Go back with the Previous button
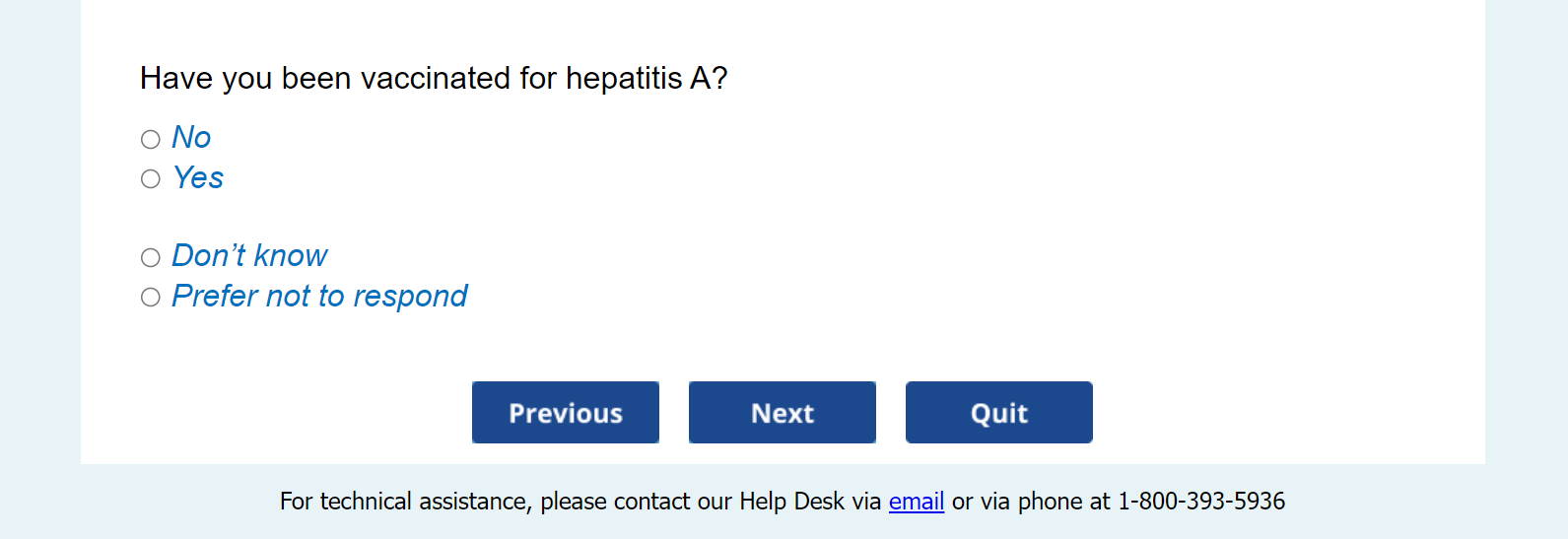Image resolution: width=1568 pixels, height=539 pixels. 566,413
